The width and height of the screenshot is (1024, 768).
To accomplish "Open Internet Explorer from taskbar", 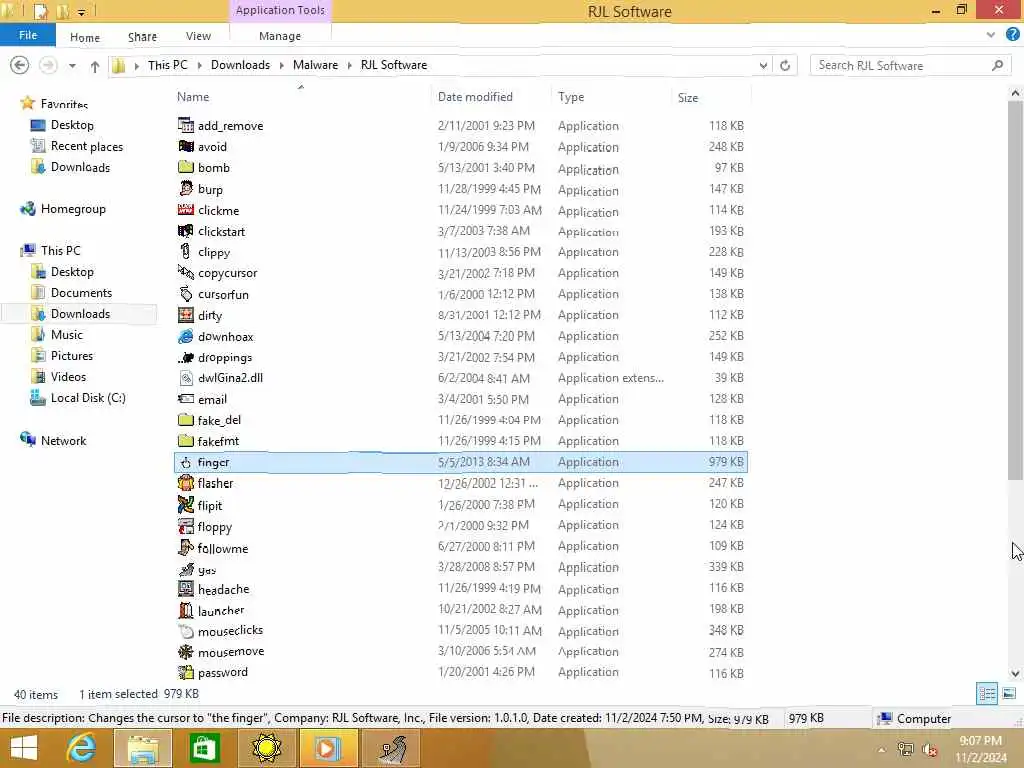I will (81, 748).
